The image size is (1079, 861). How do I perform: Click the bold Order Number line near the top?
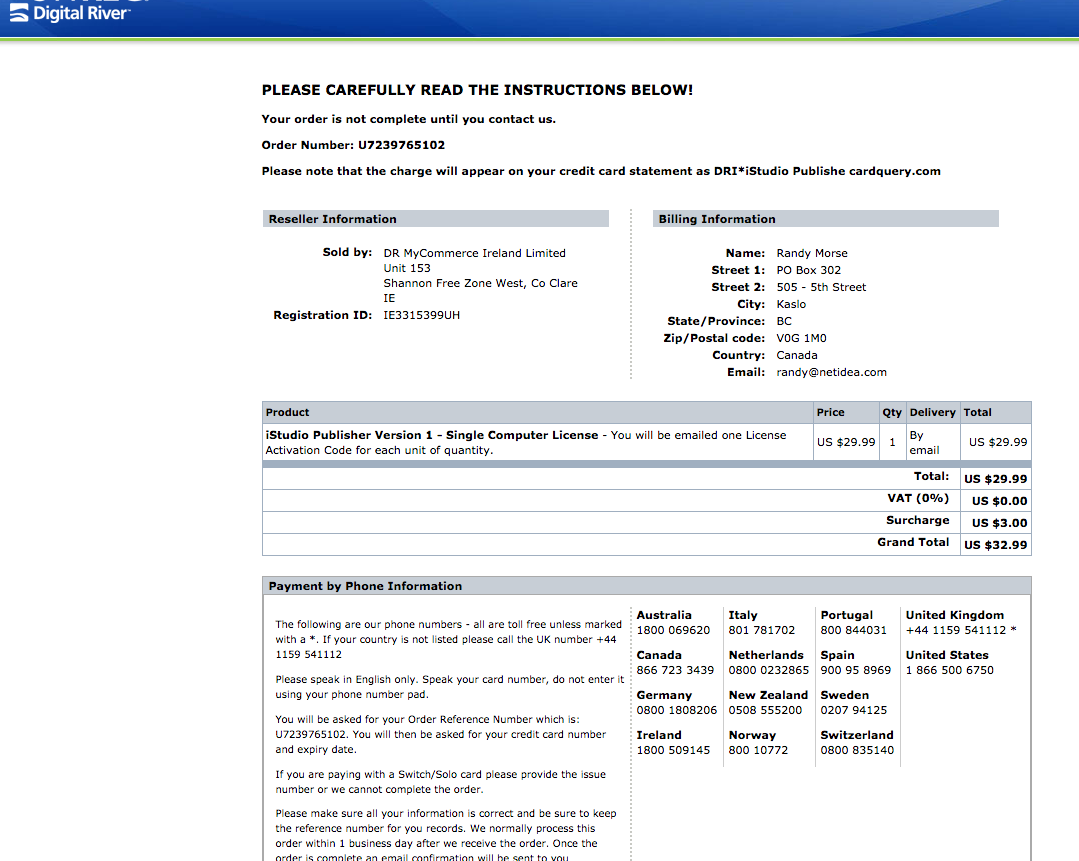click(x=353, y=145)
